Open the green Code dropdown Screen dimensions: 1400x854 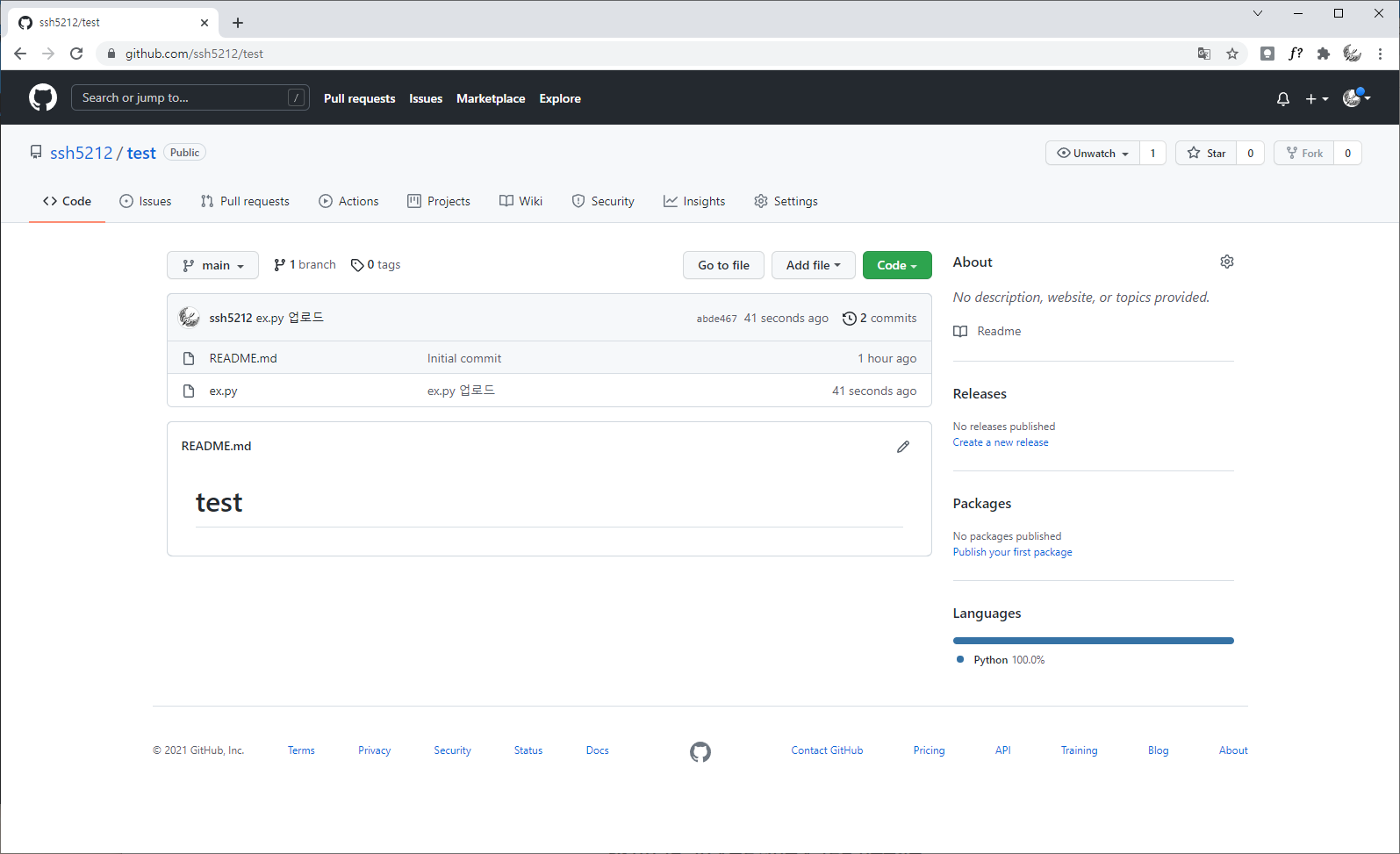point(897,265)
